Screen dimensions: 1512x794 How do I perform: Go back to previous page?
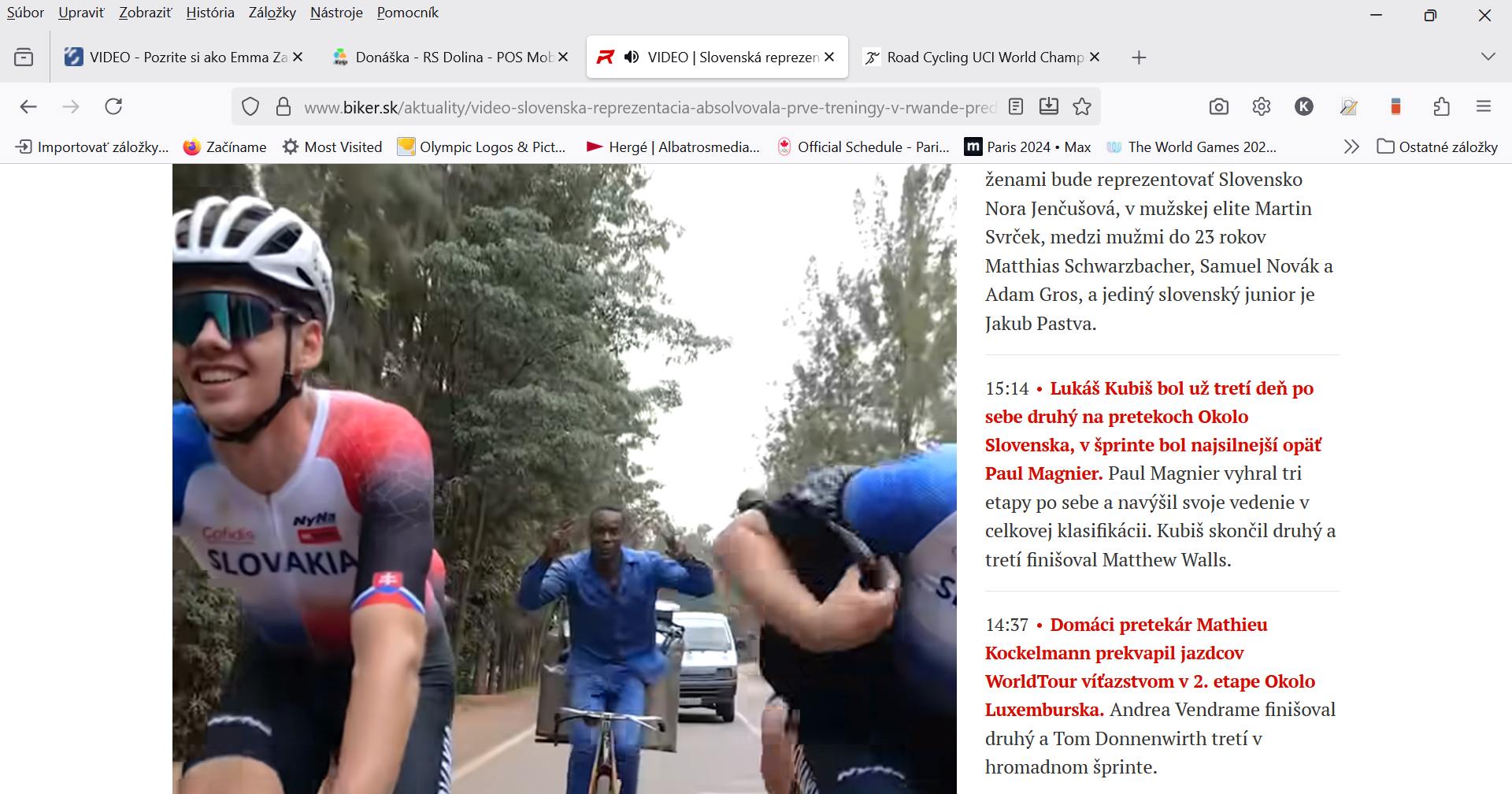point(29,106)
